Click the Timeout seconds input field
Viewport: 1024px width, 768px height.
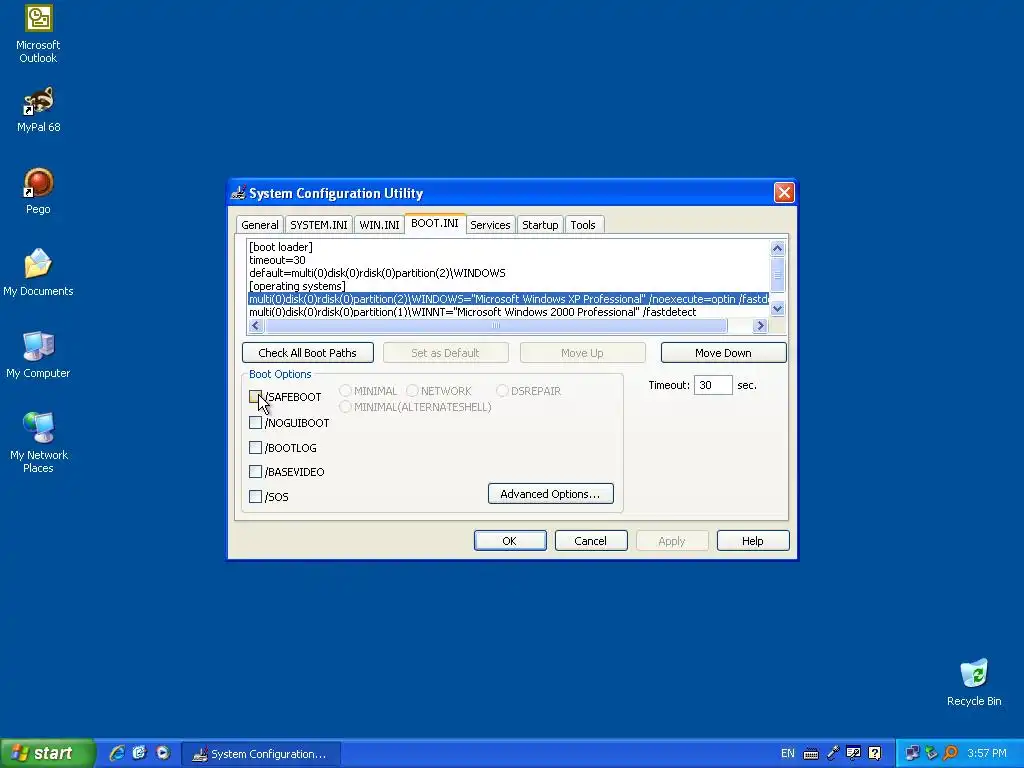[712, 385]
